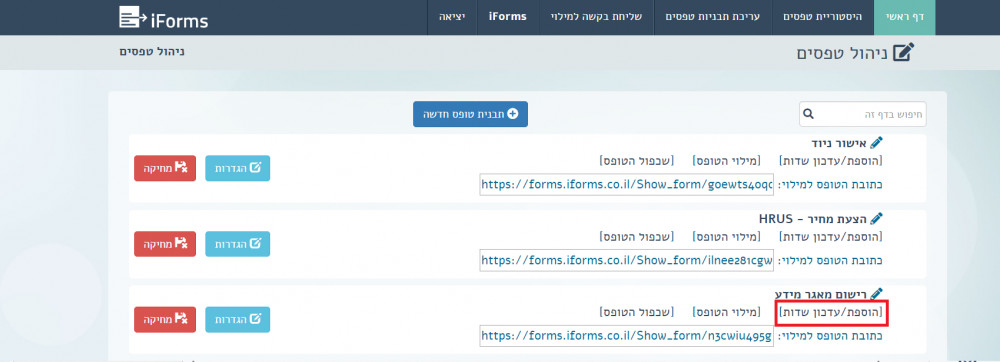The image size is (1000, 362).
Task: Click pencil icon next to רישום מאגר מידע
Action: [876, 294]
